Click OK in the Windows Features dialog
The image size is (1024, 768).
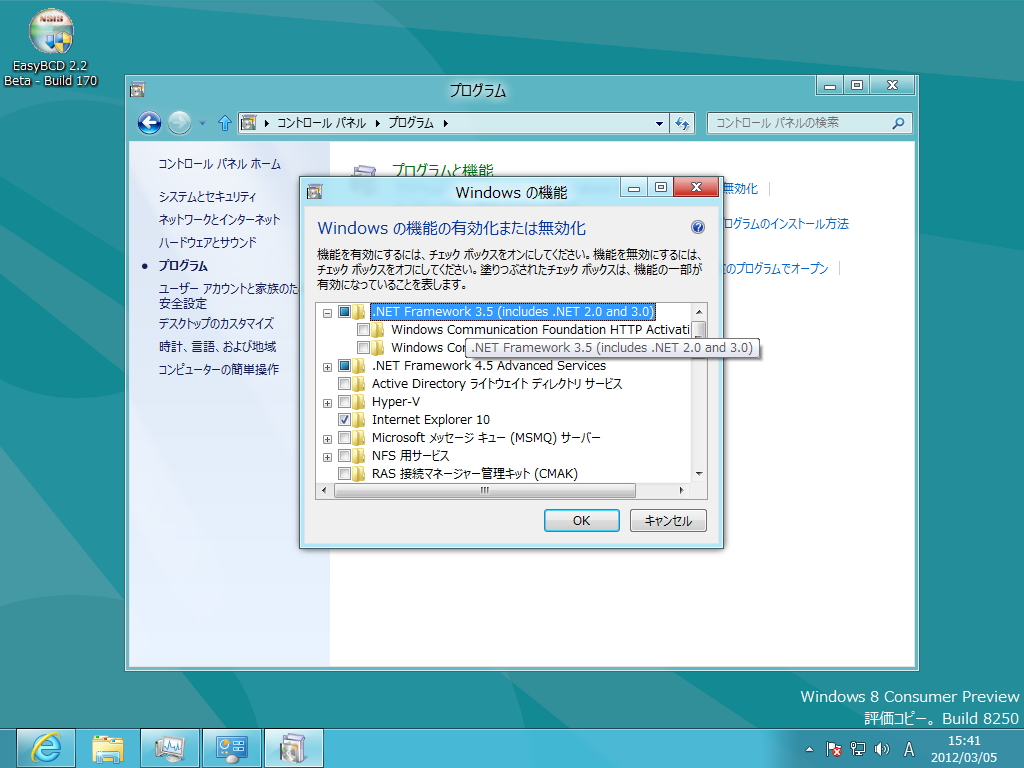581,520
